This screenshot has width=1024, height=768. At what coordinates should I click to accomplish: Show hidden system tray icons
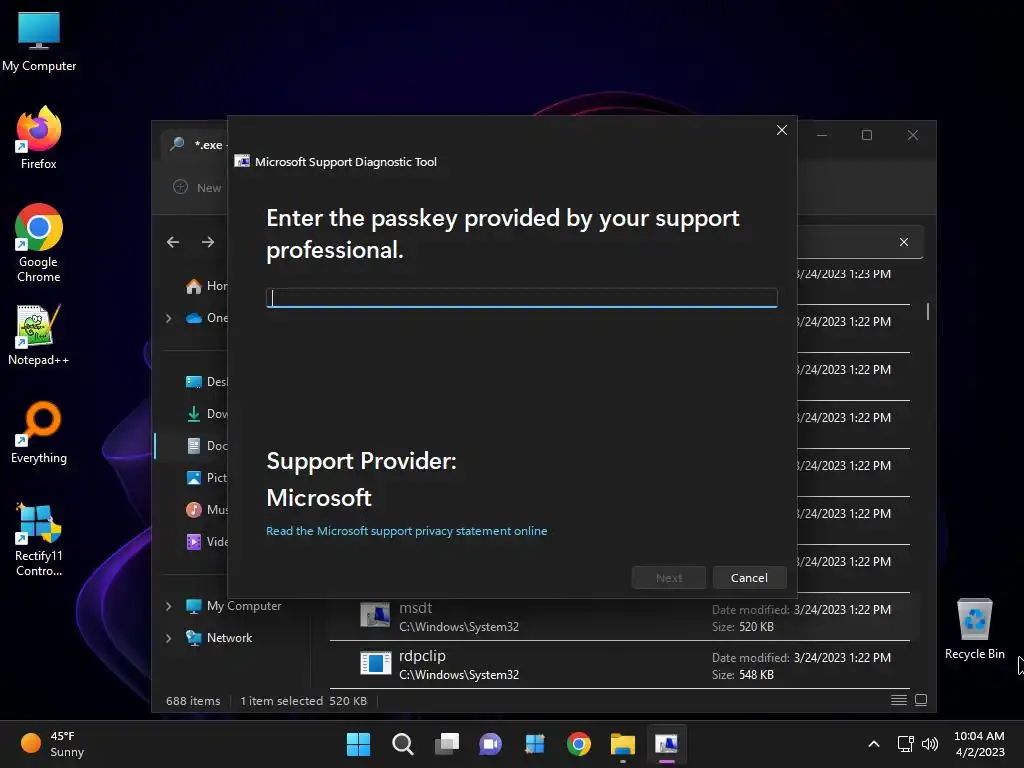pyautogui.click(x=874, y=744)
